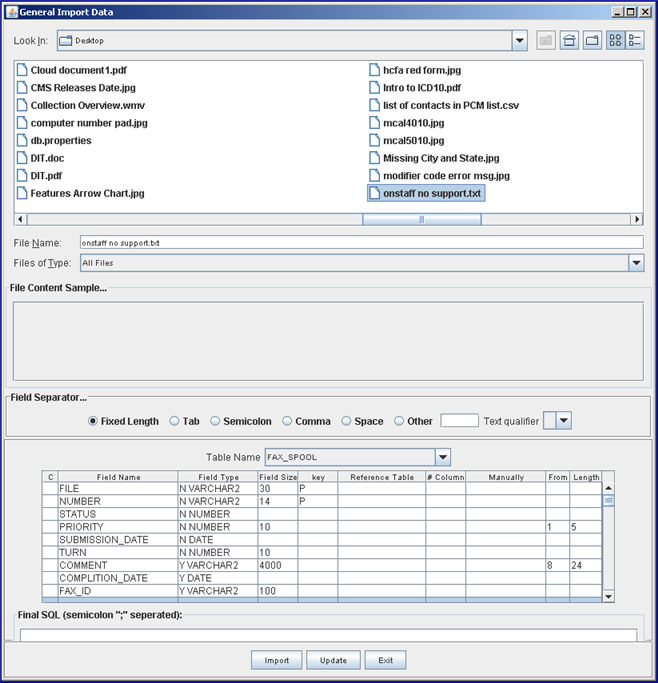Open the Files of Type dropdown
Image resolution: width=658 pixels, height=683 pixels.
click(x=636, y=263)
